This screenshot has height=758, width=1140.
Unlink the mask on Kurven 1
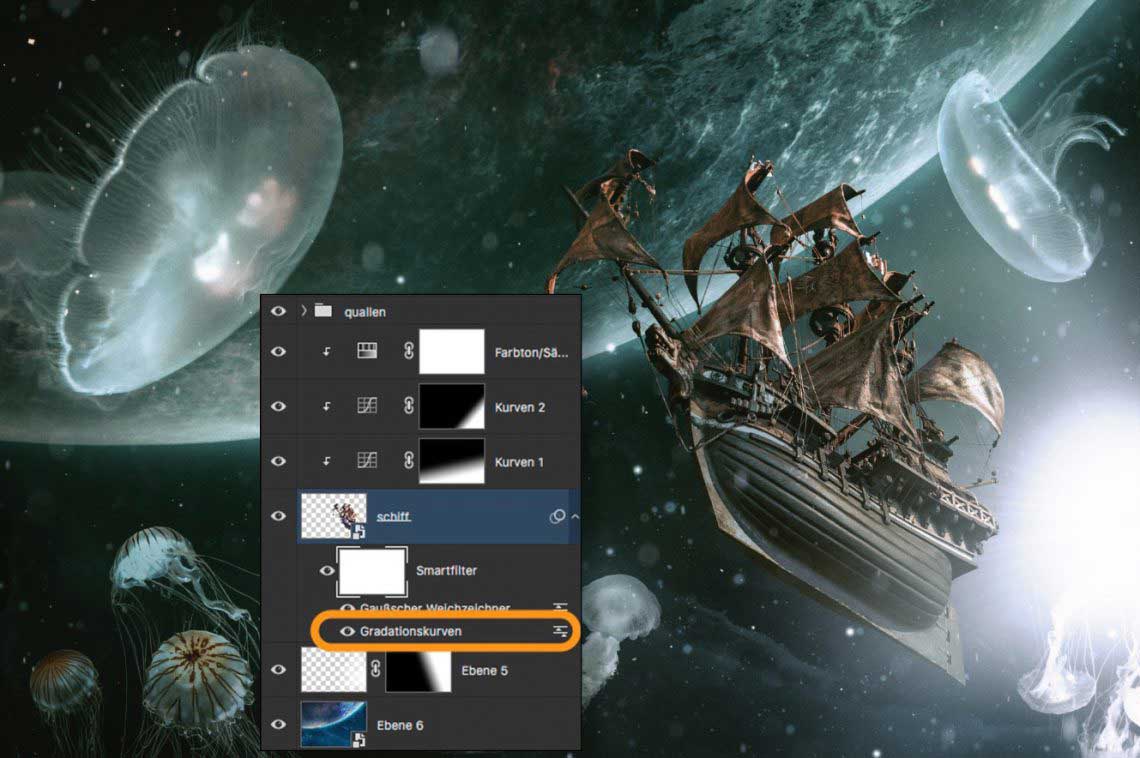point(409,460)
